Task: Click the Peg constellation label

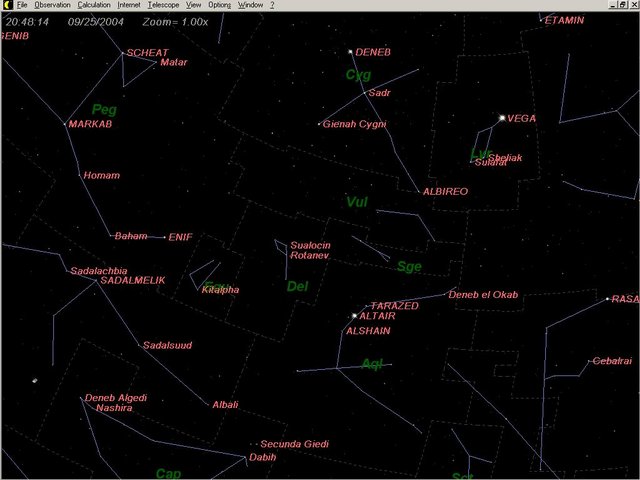Action: pos(103,109)
